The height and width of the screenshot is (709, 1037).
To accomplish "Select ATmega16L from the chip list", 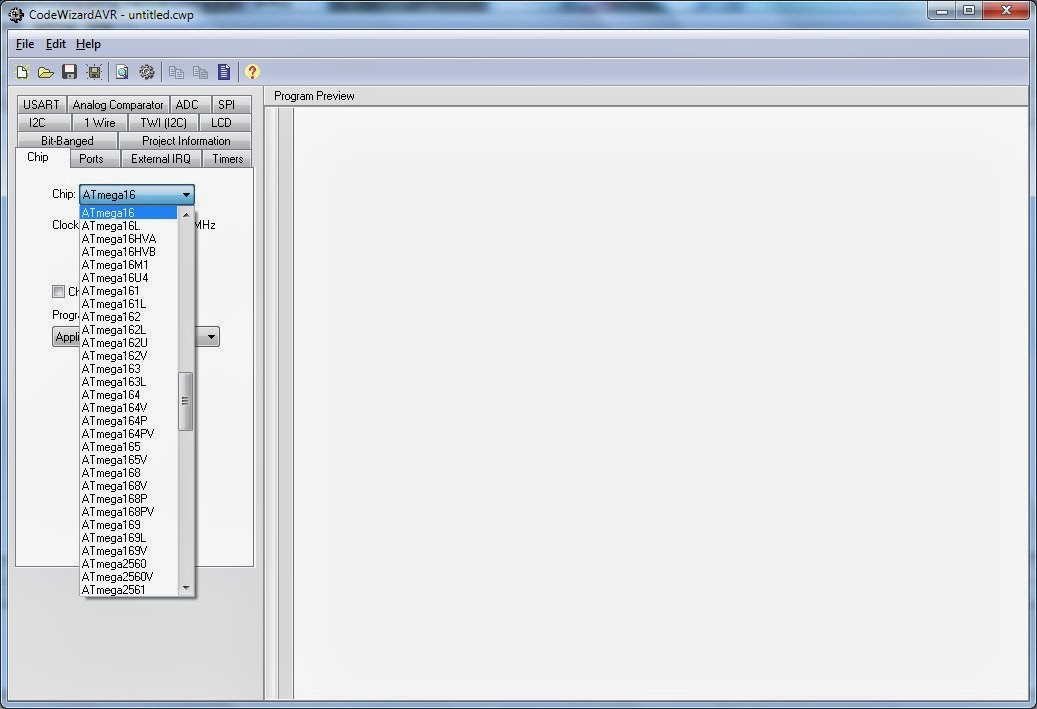I will [x=128, y=226].
